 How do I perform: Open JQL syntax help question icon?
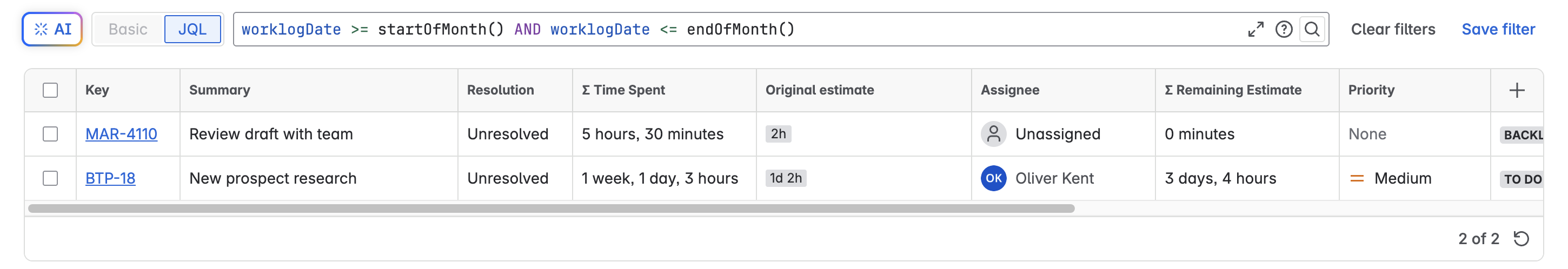pos(1284,29)
